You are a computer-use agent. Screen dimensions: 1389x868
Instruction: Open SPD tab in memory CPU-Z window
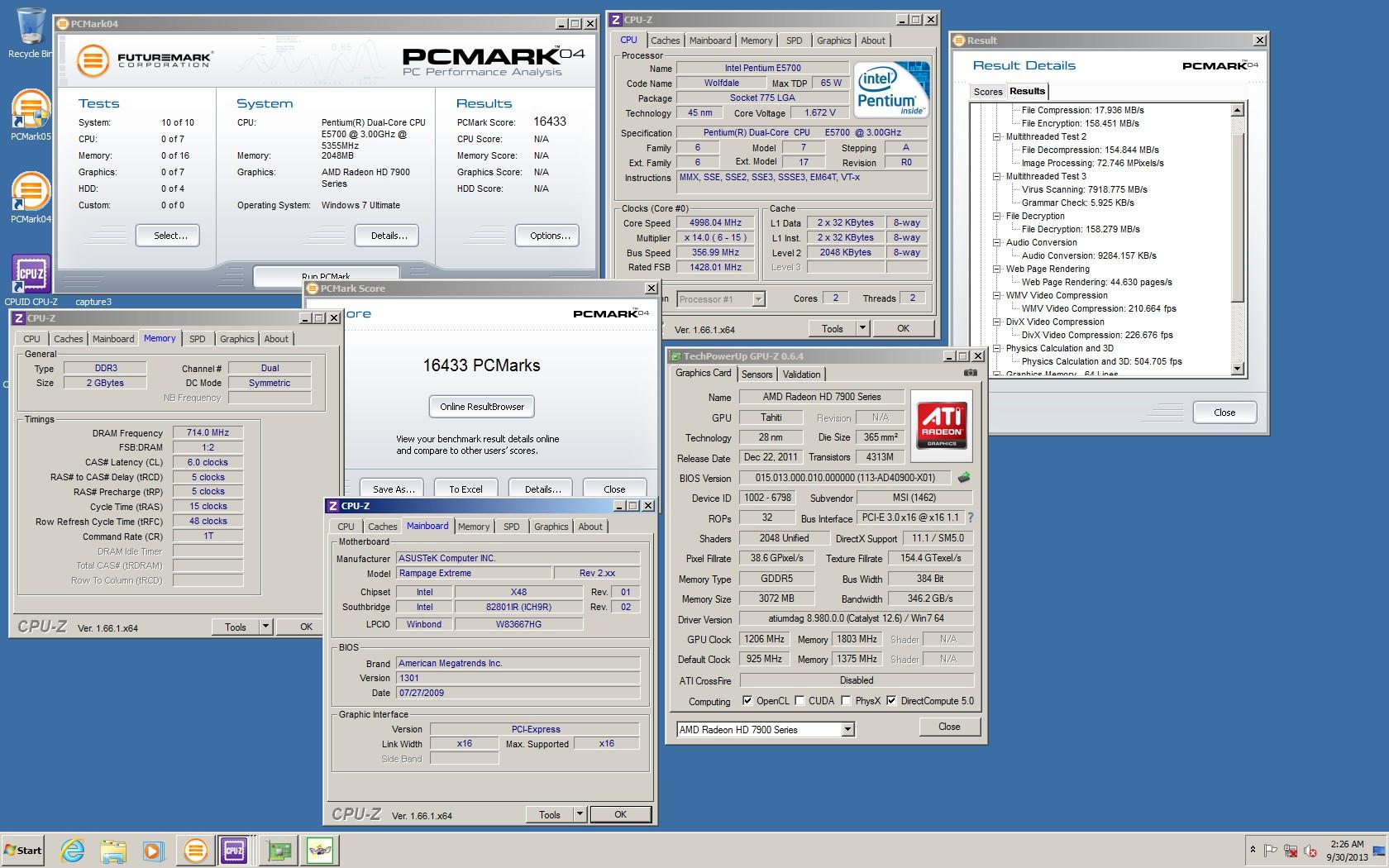pyautogui.click(x=197, y=339)
